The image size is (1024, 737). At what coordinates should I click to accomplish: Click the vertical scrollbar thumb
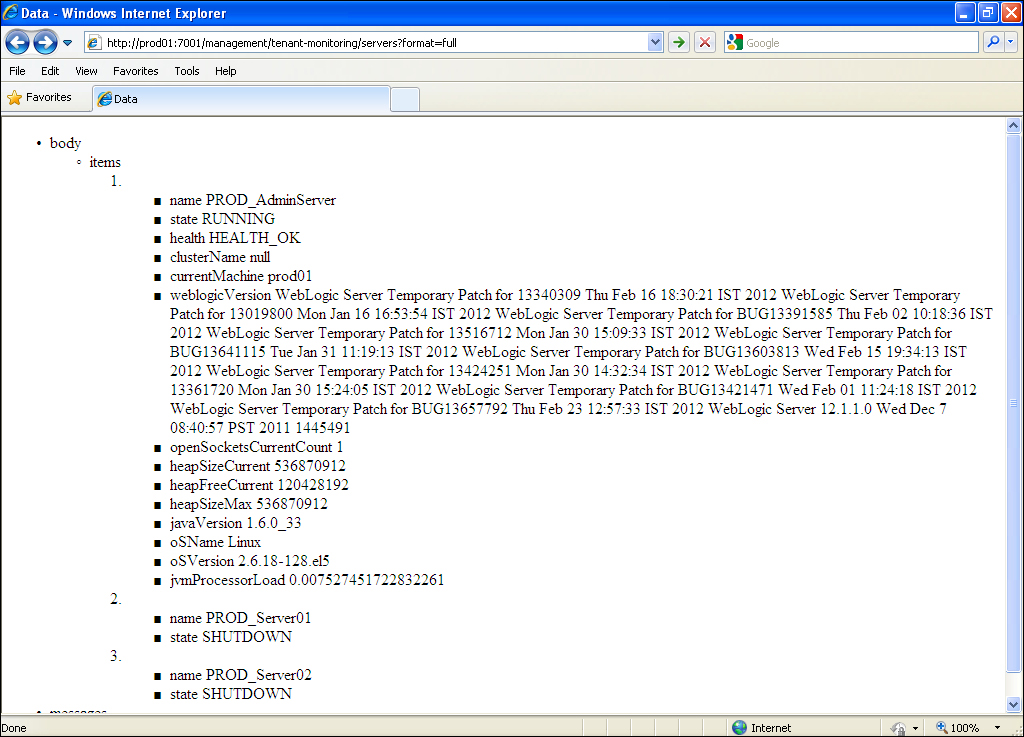click(x=1014, y=403)
